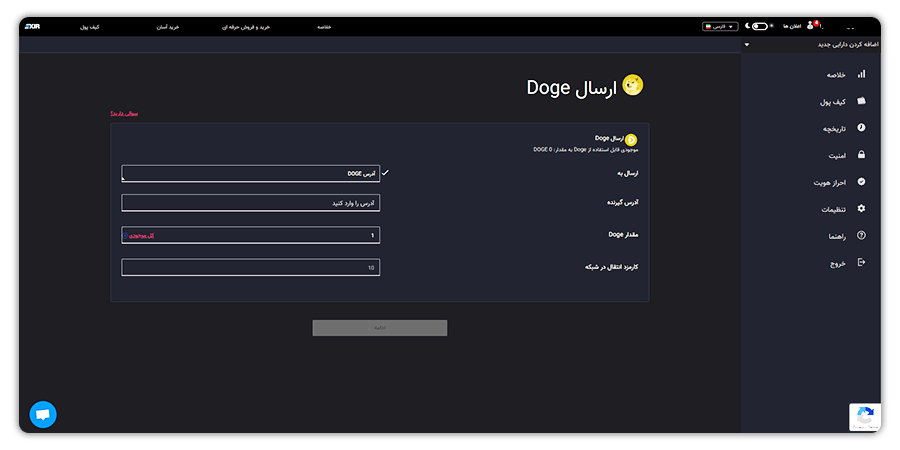Go to خرید و فروش حرفه ای in top navigation
The height and width of the screenshot is (450, 900).
pos(246,26)
